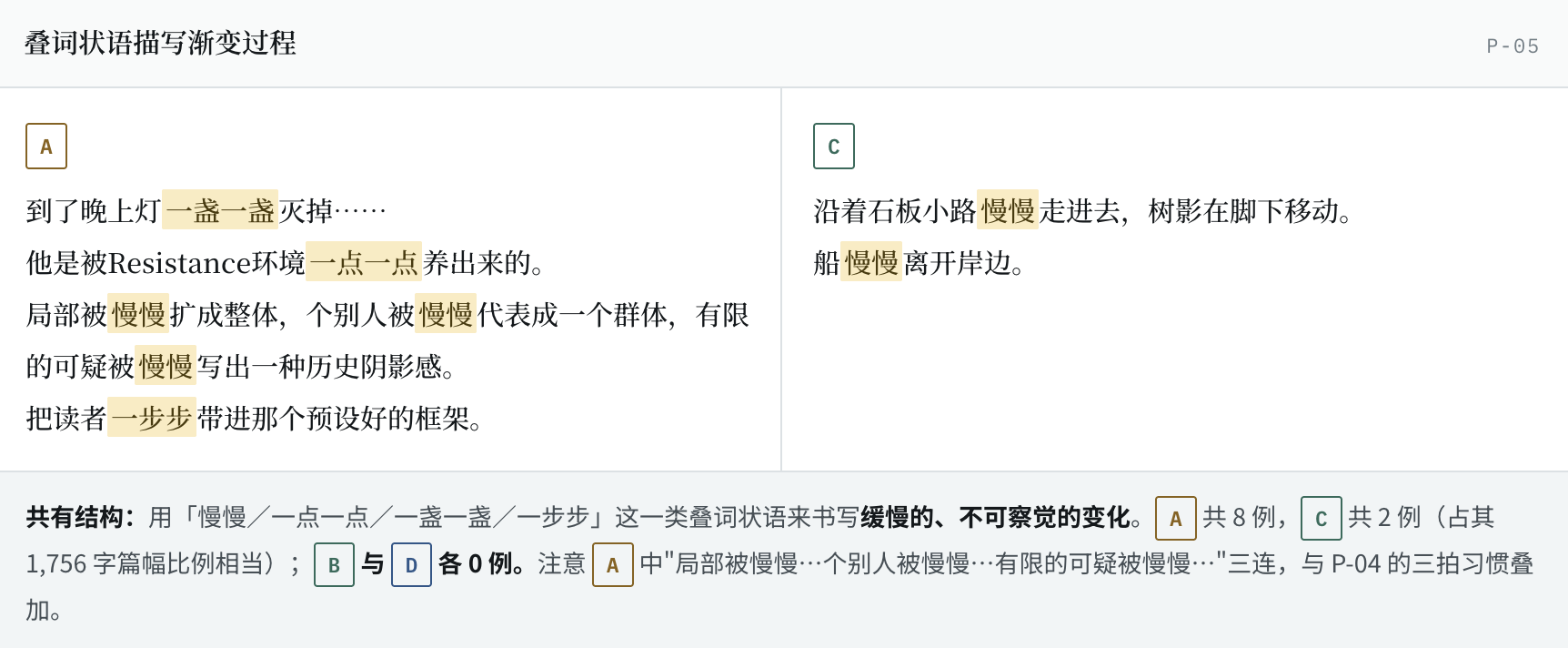1568x648 pixels.
Task: Click the bold 共有结构 label
Action: click(80, 518)
